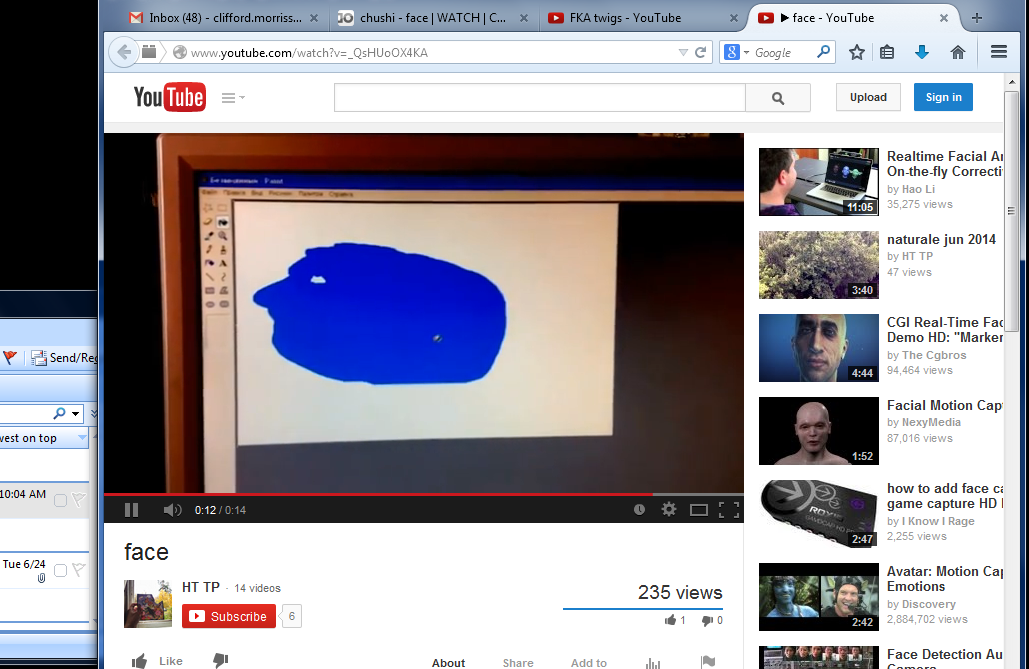Open video statistics bar chart icon
The image size is (1029, 669).
click(x=652, y=663)
